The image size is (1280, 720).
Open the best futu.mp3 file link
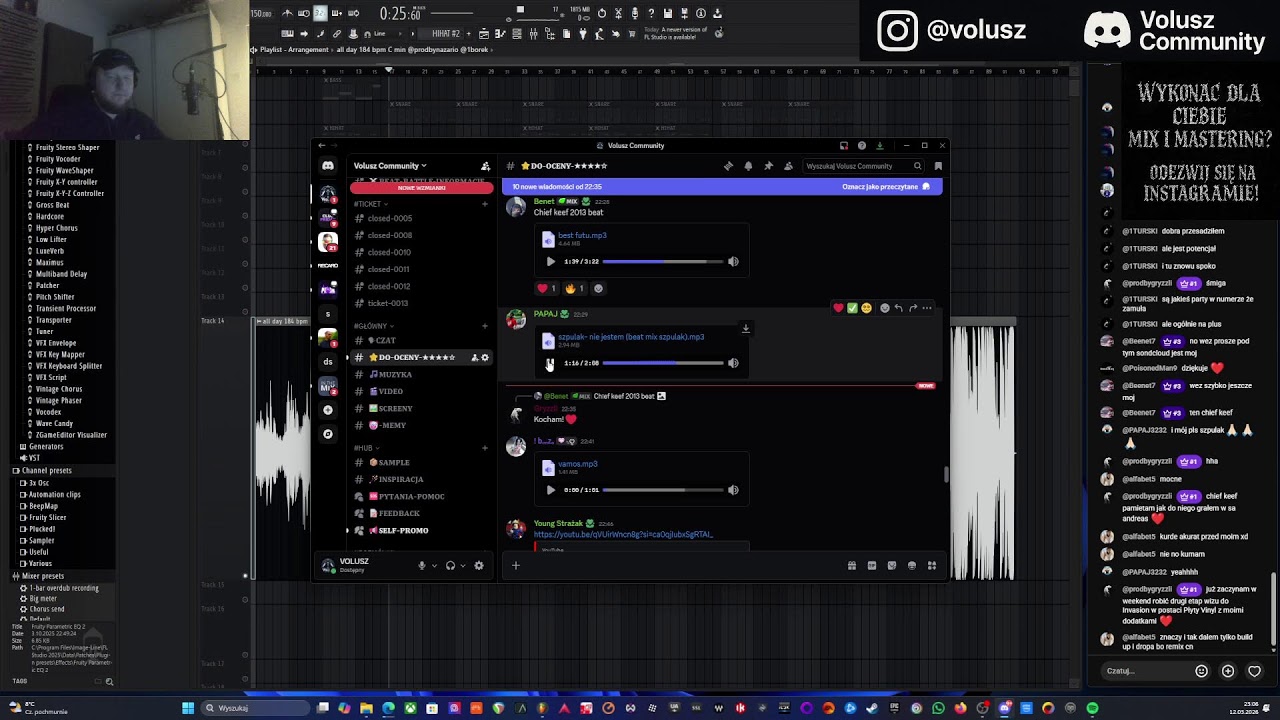(582, 236)
